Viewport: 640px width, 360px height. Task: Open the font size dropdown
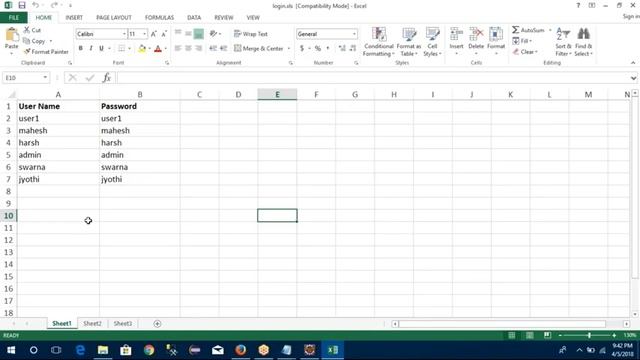pyautogui.click(x=144, y=34)
